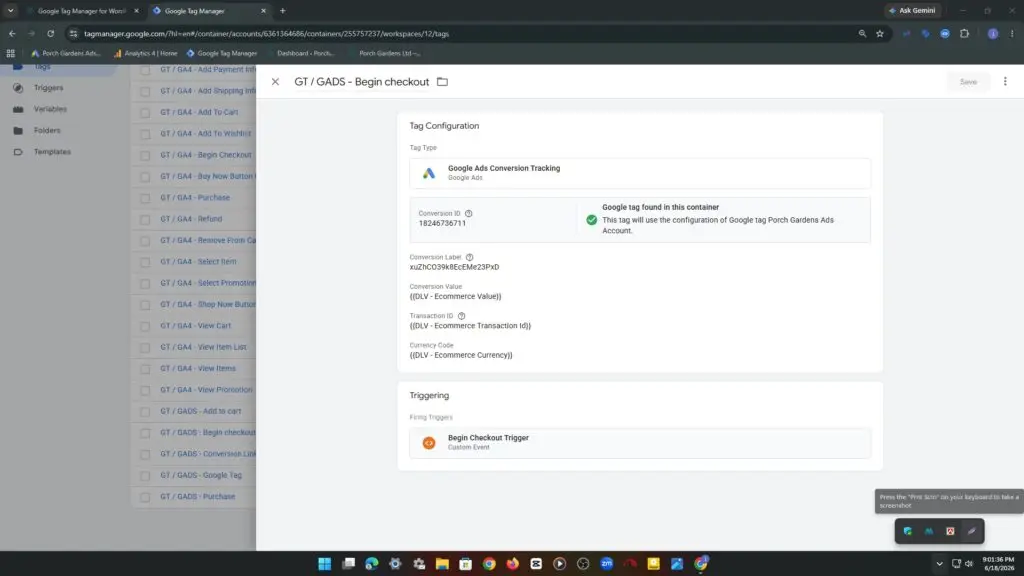Open Templates in the left sidebar
This screenshot has height=576, width=1024.
(x=52, y=152)
